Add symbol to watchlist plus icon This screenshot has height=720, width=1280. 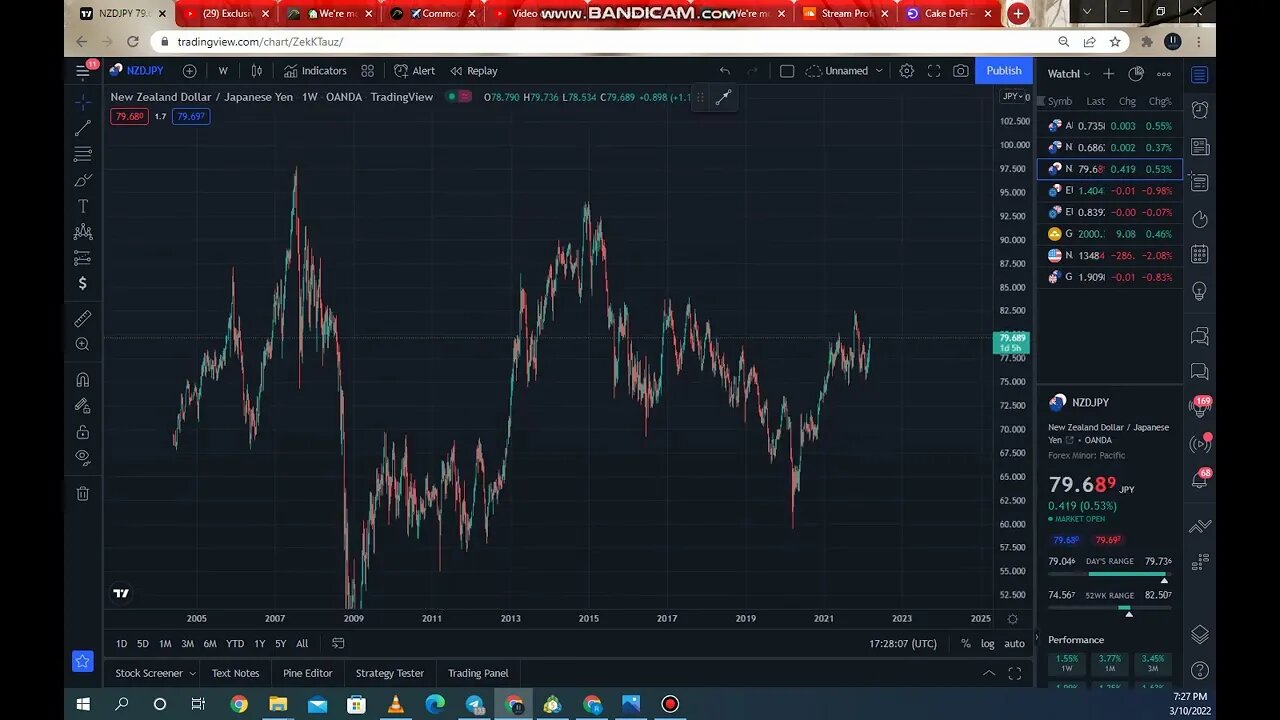(1108, 74)
